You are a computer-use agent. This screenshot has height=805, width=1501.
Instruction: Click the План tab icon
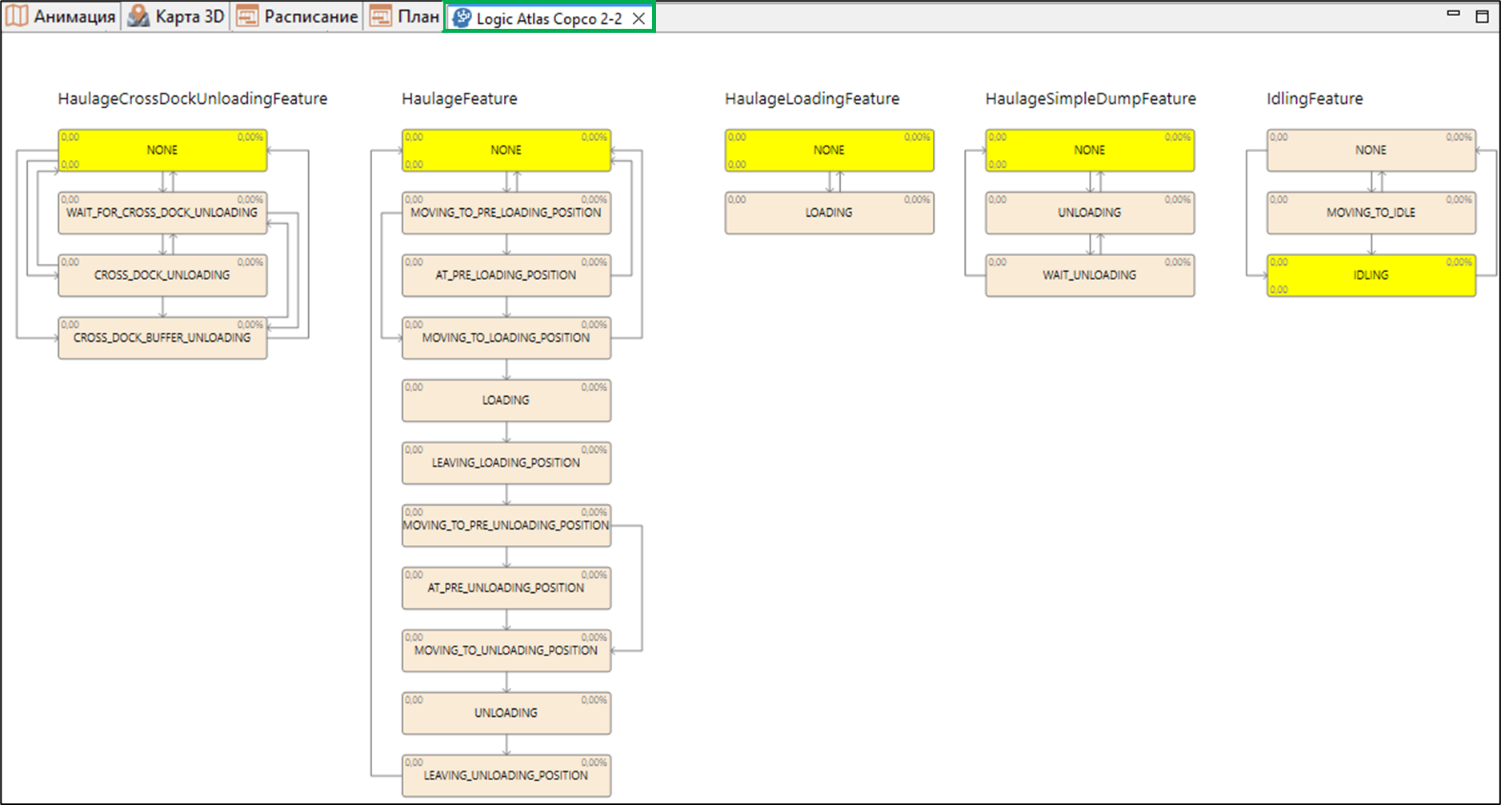(379, 17)
